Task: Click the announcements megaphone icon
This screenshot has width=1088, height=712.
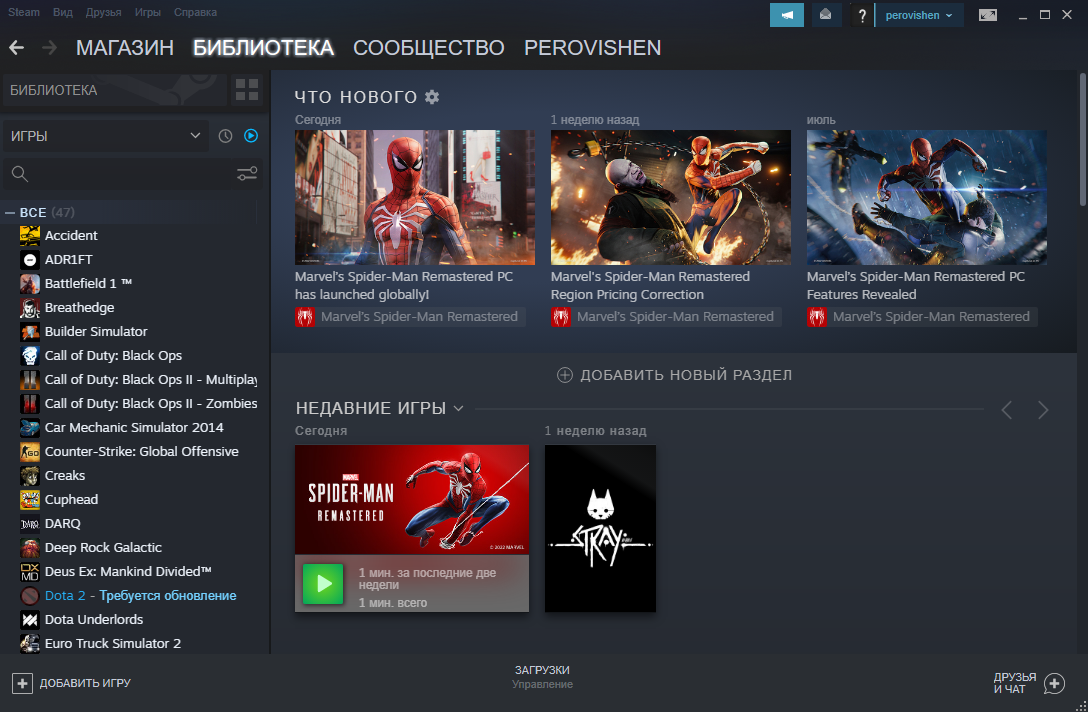Action: pos(786,15)
